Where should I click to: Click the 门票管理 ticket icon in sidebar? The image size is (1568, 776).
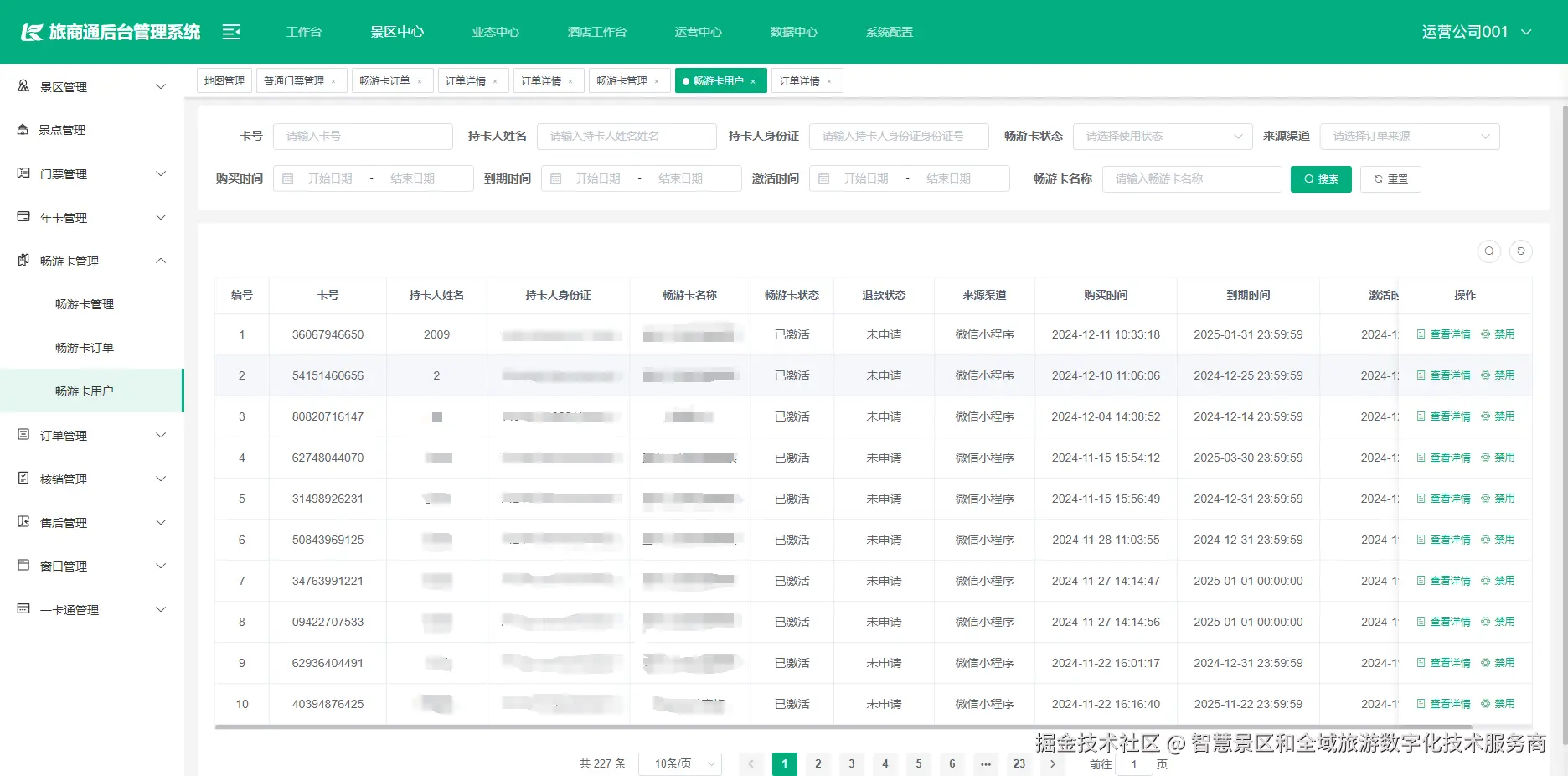coord(23,173)
